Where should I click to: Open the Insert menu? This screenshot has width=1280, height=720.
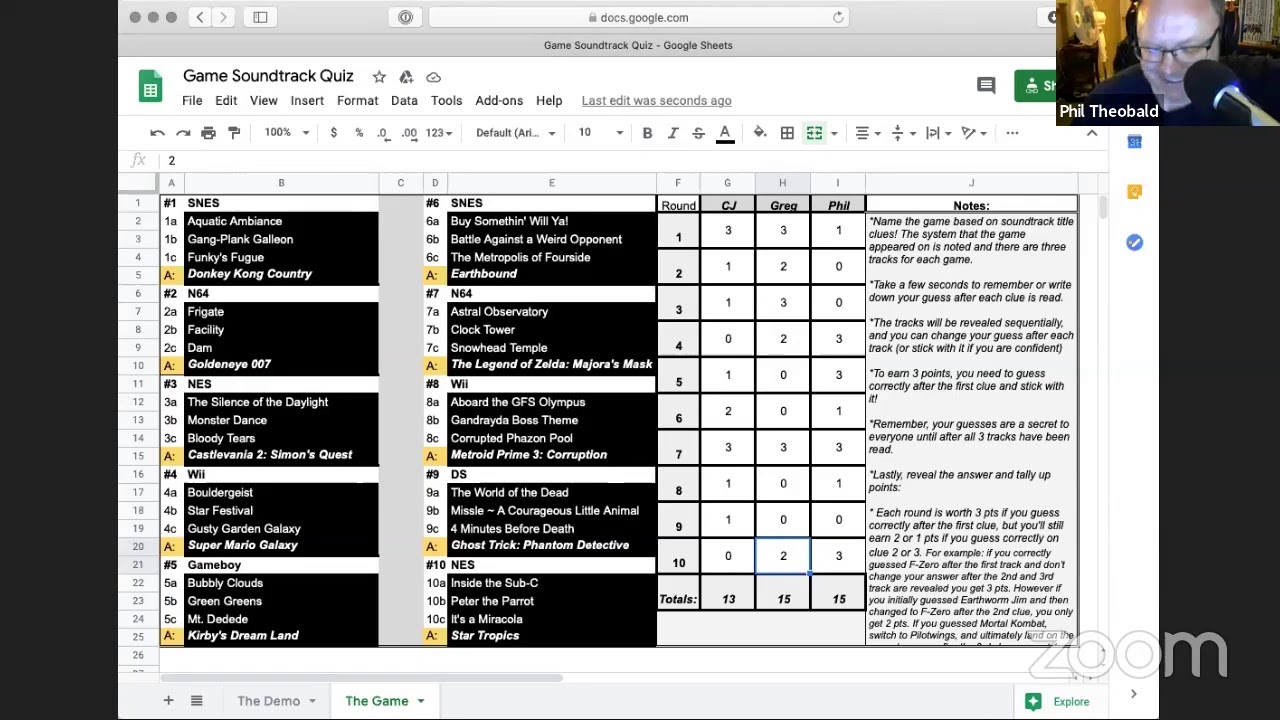click(x=307, y=101)
